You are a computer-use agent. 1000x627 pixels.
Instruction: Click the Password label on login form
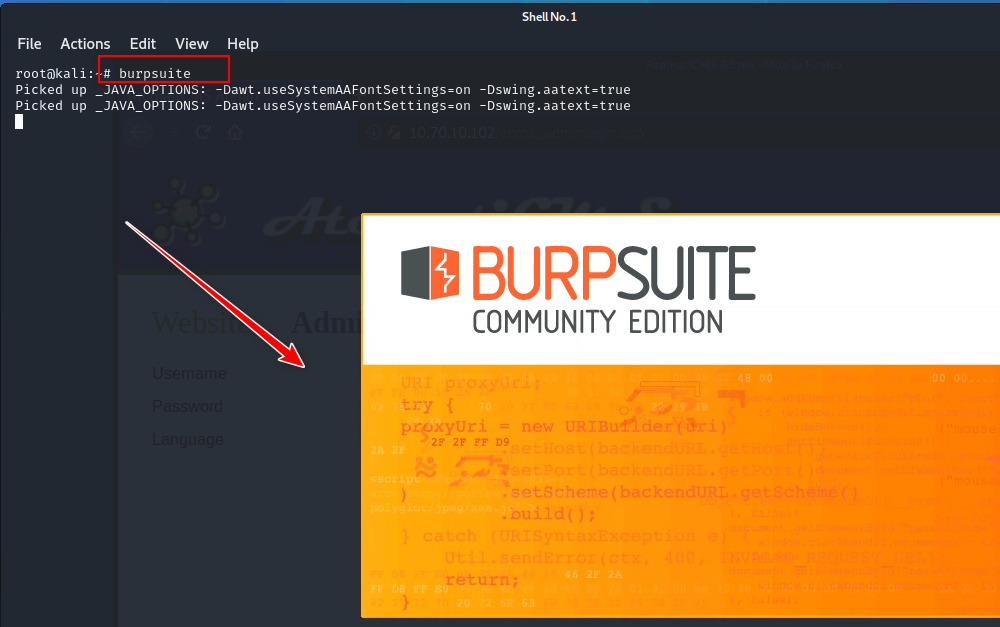[187, 407]
